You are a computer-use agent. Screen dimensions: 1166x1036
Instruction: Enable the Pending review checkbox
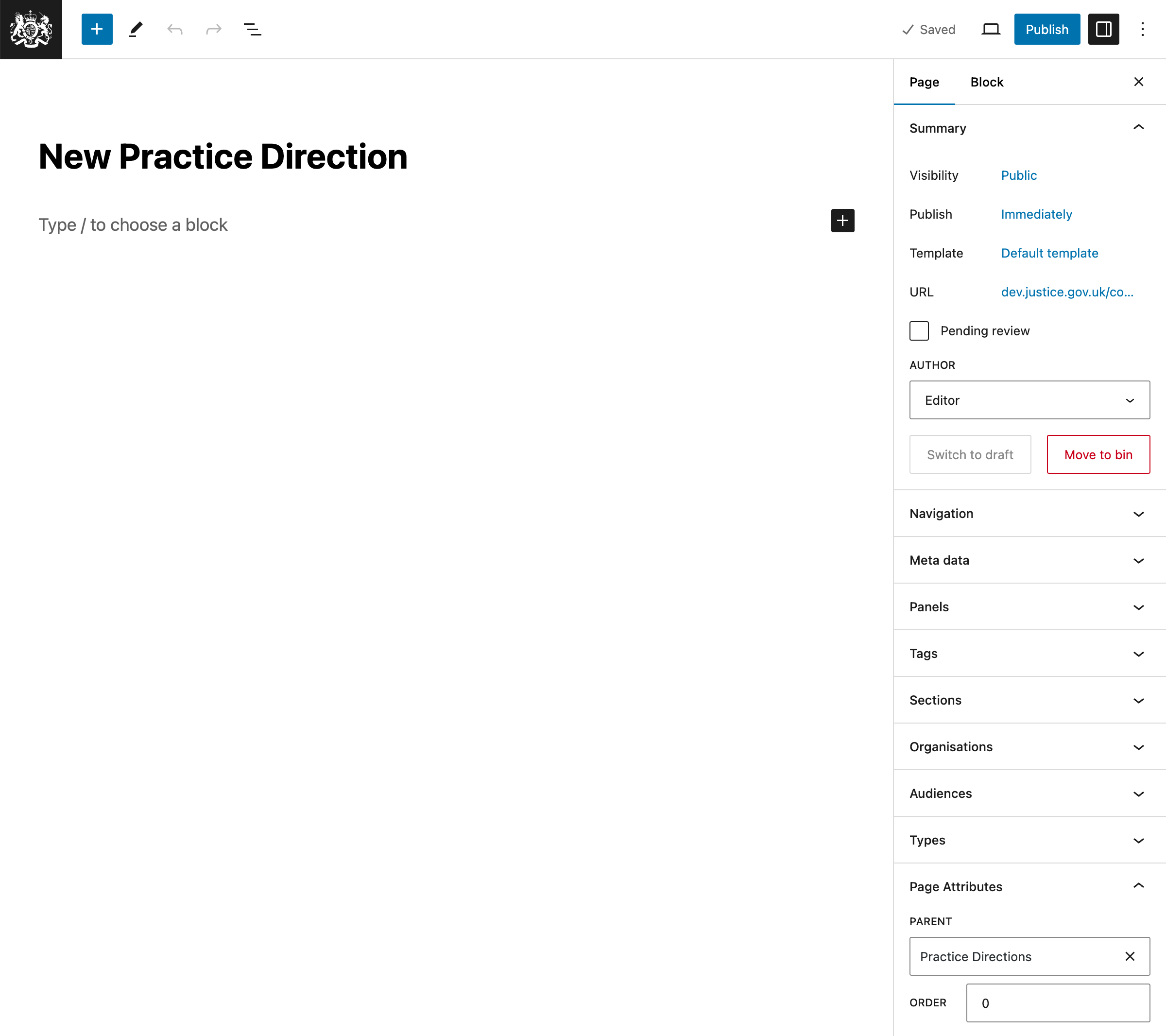coord(919,330)
